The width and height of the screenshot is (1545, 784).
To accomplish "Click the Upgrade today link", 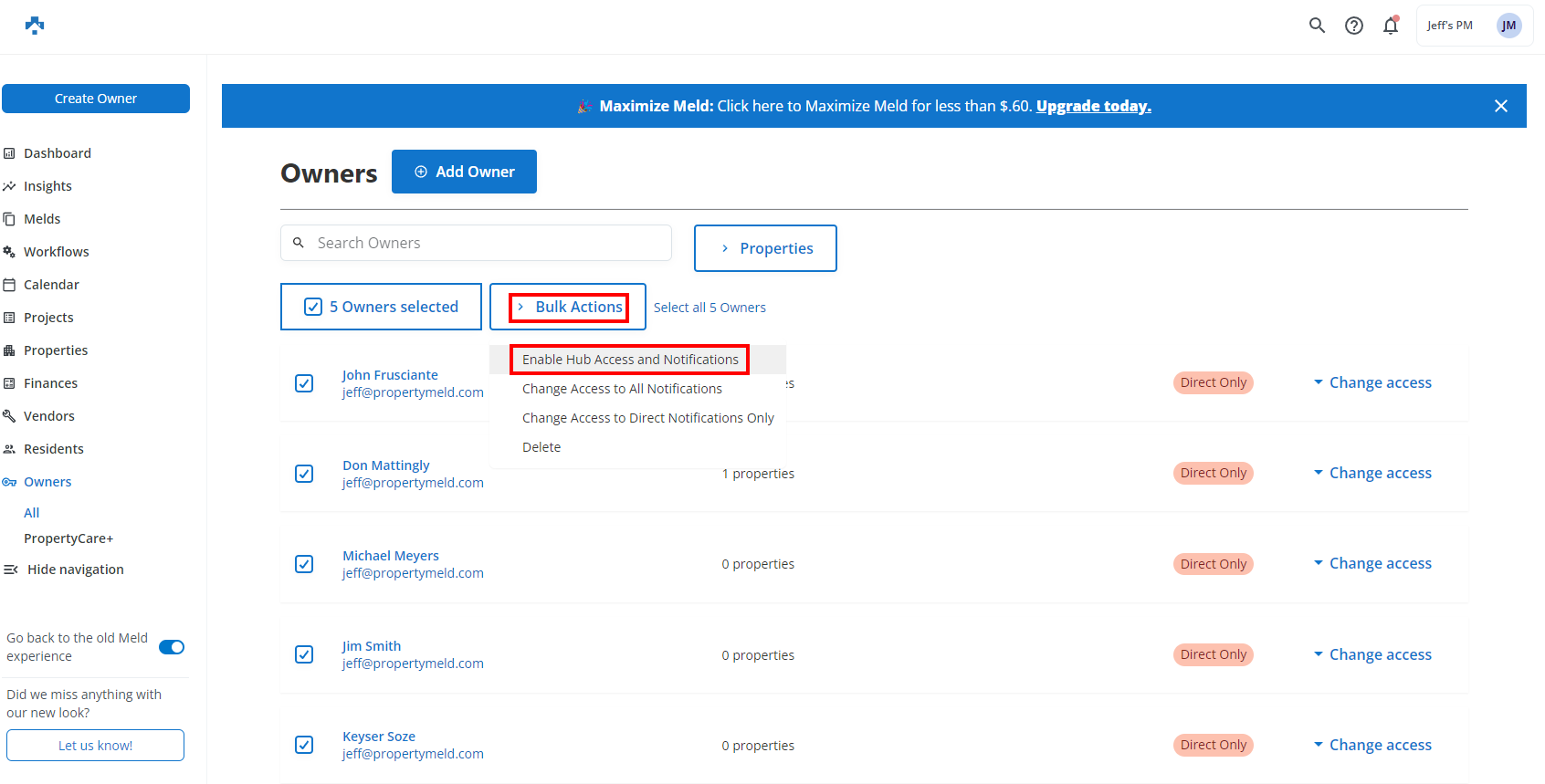I will click(x=1093, y=106).
